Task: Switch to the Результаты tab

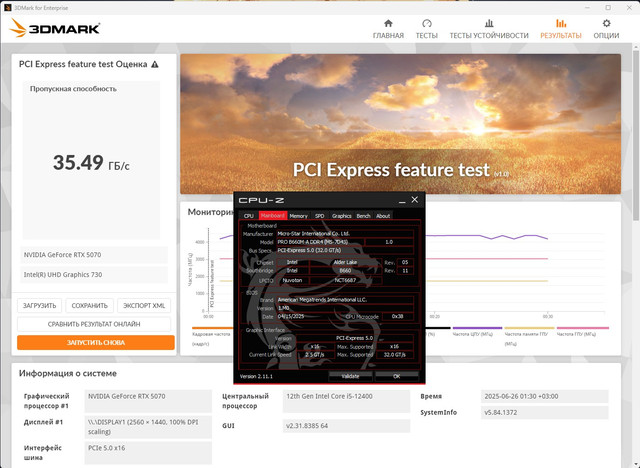Action: click(x=561, y=29)
